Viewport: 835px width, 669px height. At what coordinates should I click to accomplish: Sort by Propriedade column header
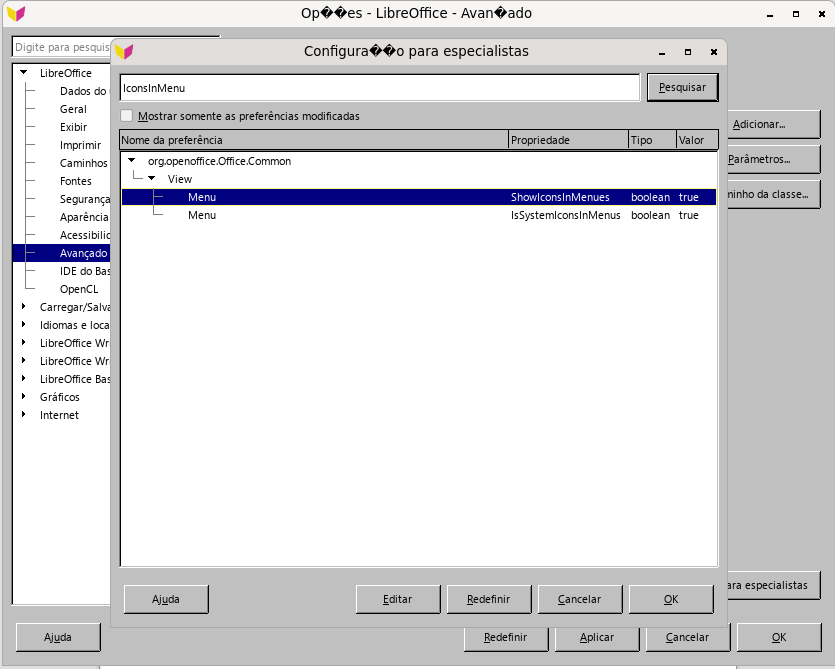[x=569, y=140]
